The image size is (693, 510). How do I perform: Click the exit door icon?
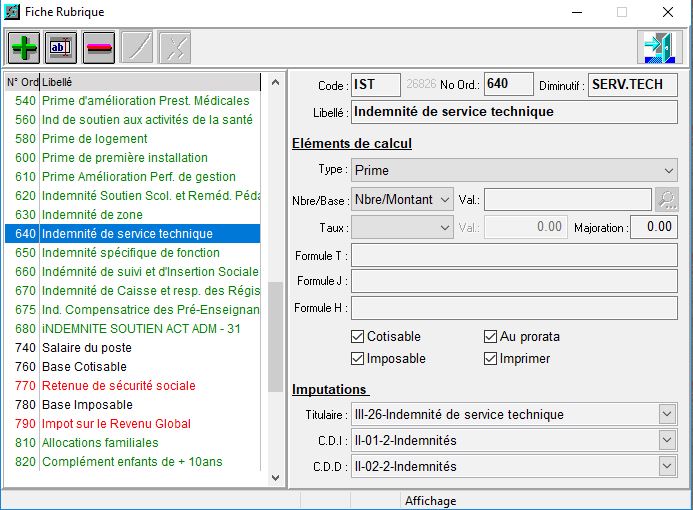(659, 47)
